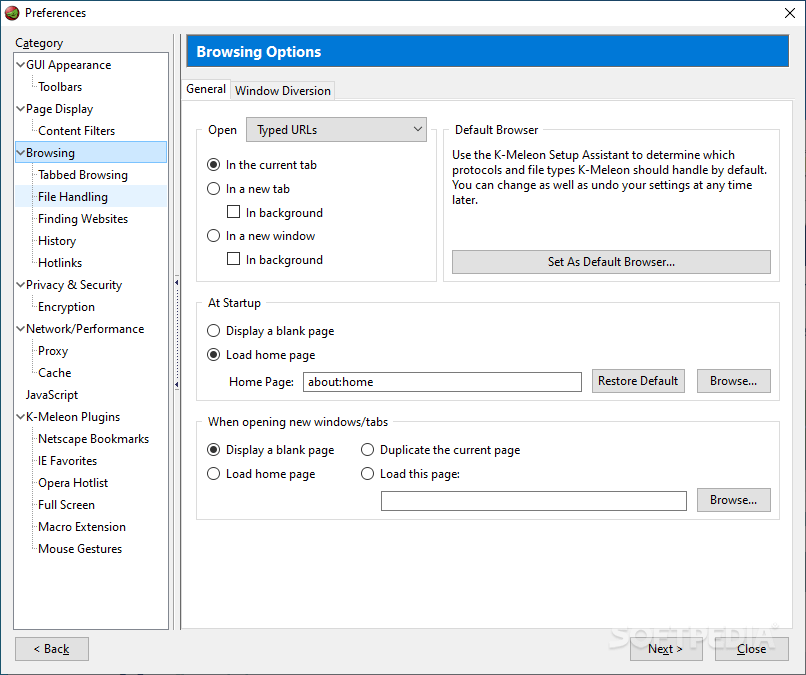Switch to the Window Diversion tab
The image size is (806, 675).
coord(283,90)
